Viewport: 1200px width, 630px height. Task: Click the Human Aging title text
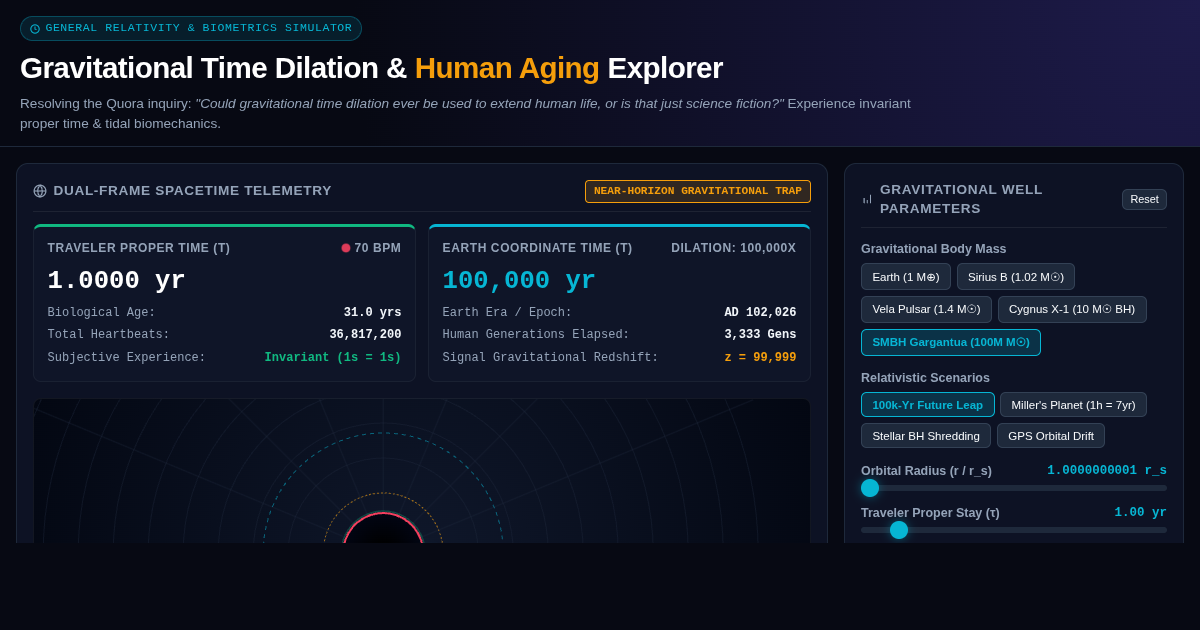pos(507,68)
